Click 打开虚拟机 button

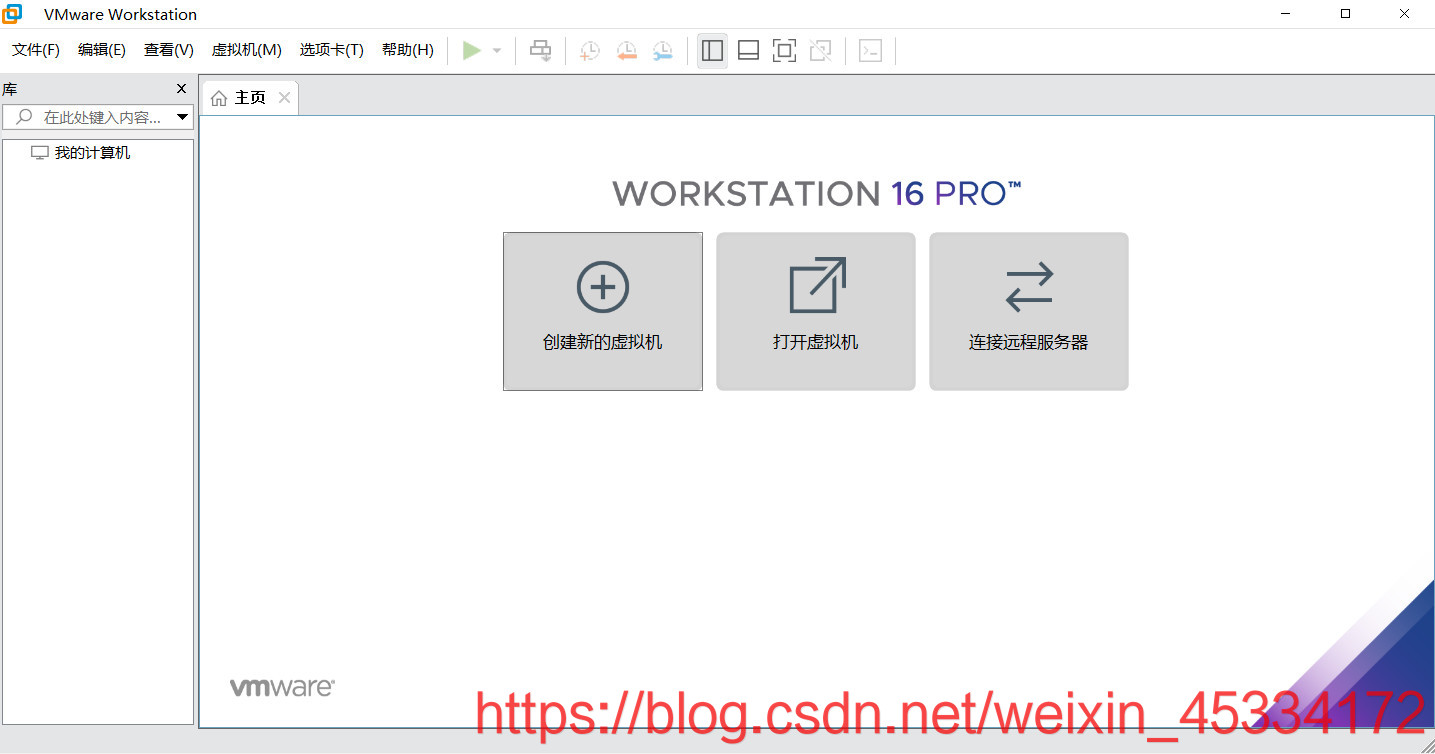pos(816,312)
